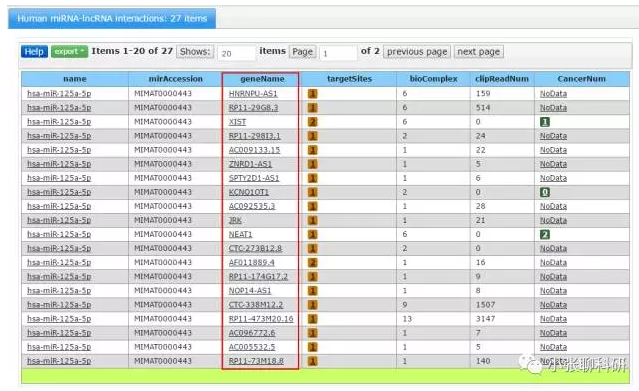Sort by the geneName column header
The height and width of the screenshot is (391, 639).
tap(262, 79)
